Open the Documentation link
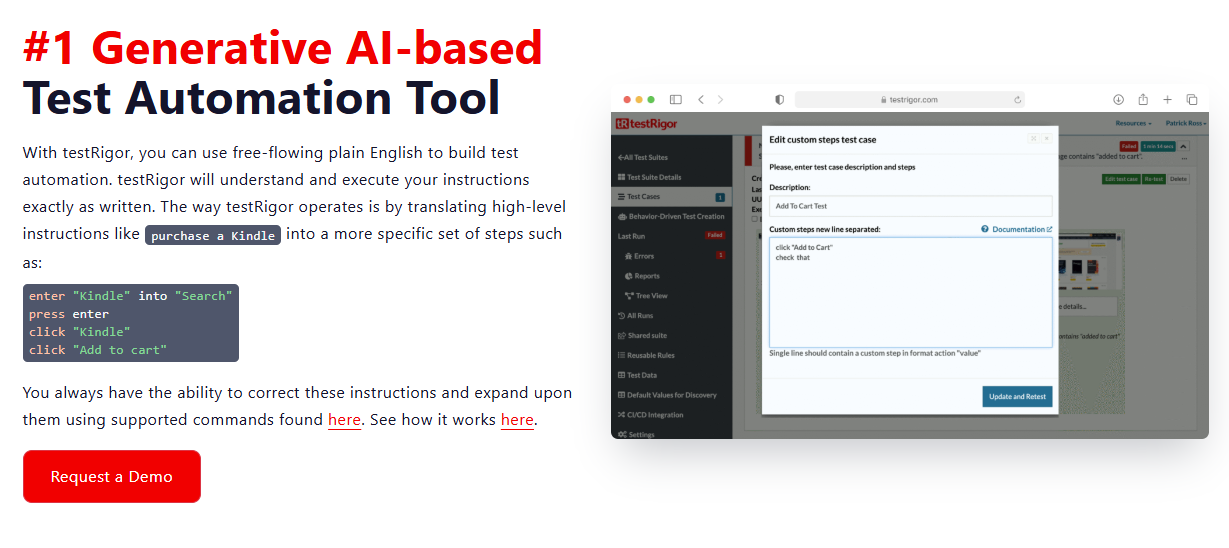This screenshot has width=1229, height=548. [x=1017, y=229]
